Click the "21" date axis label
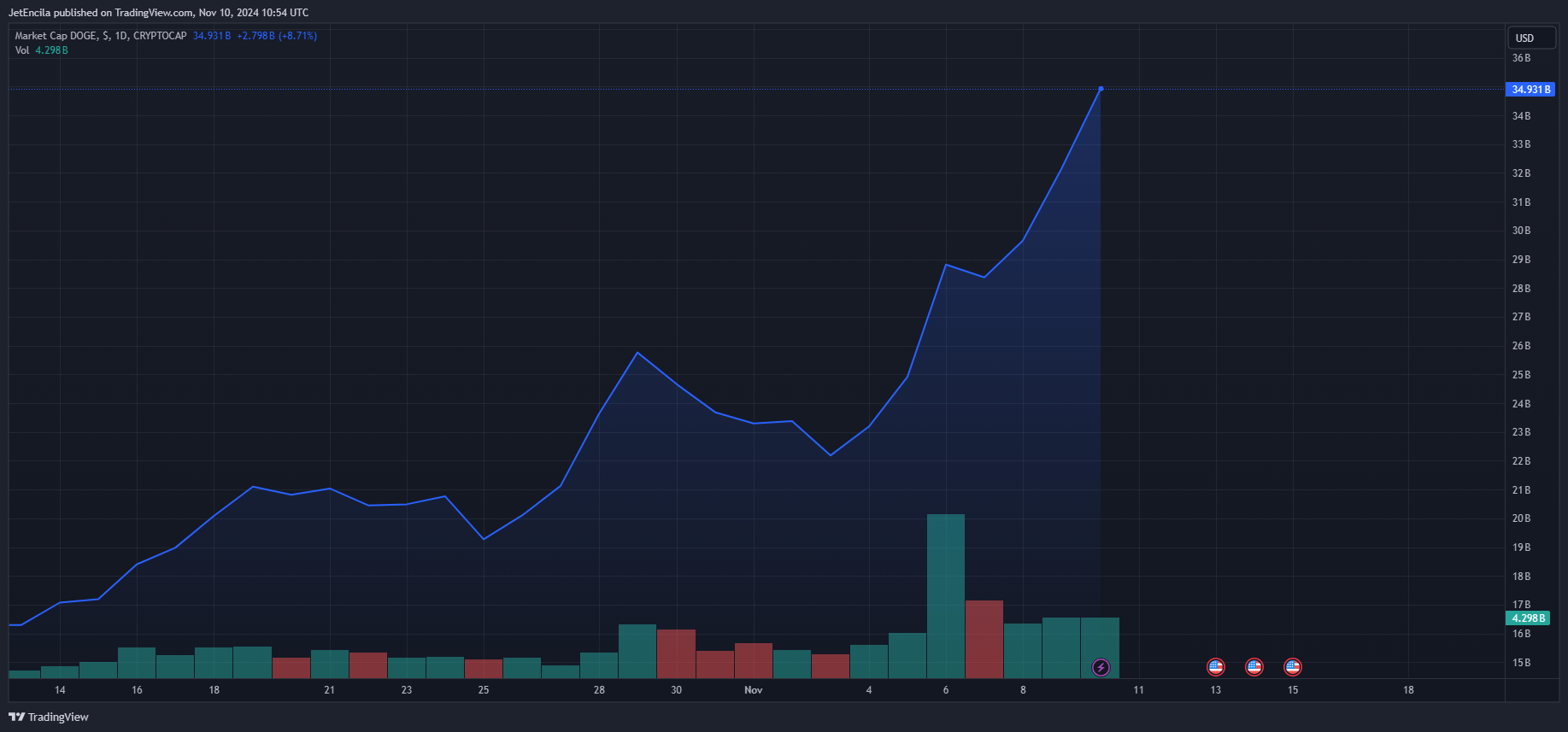Screen dimensions: 1568x732 point(329,690)
